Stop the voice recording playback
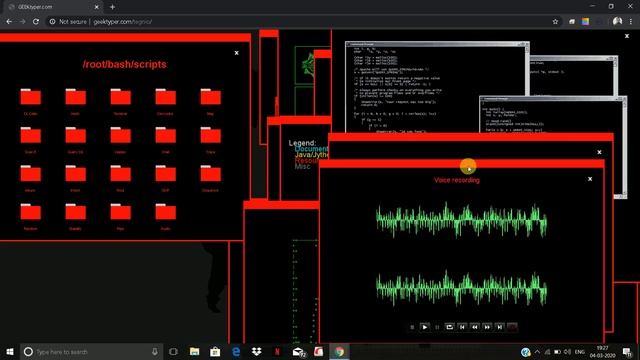Image resolution: width=640 pixels, height=360 pixels. (x=412, y=327)
